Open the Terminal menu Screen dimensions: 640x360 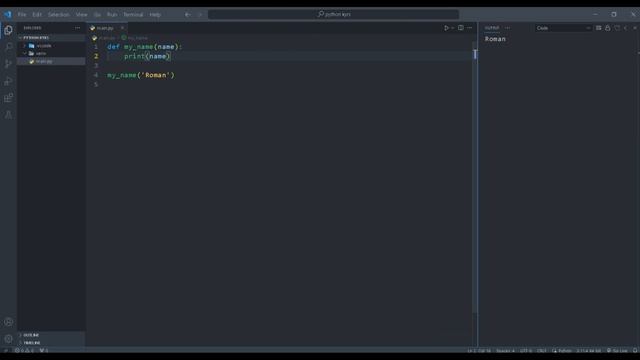(x=133, y=14)
